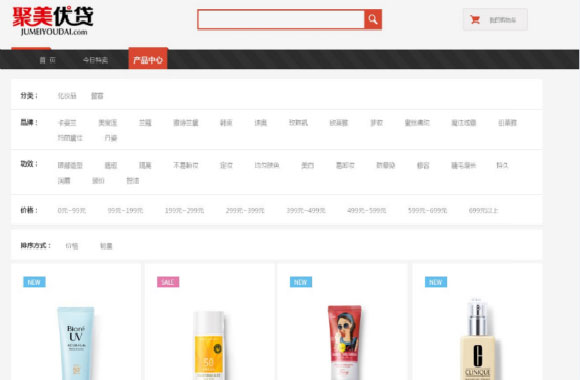Filter effect by 修容
Image resolution: width=580 pixels, height=380 pixels.
click(x=423, y=165)
